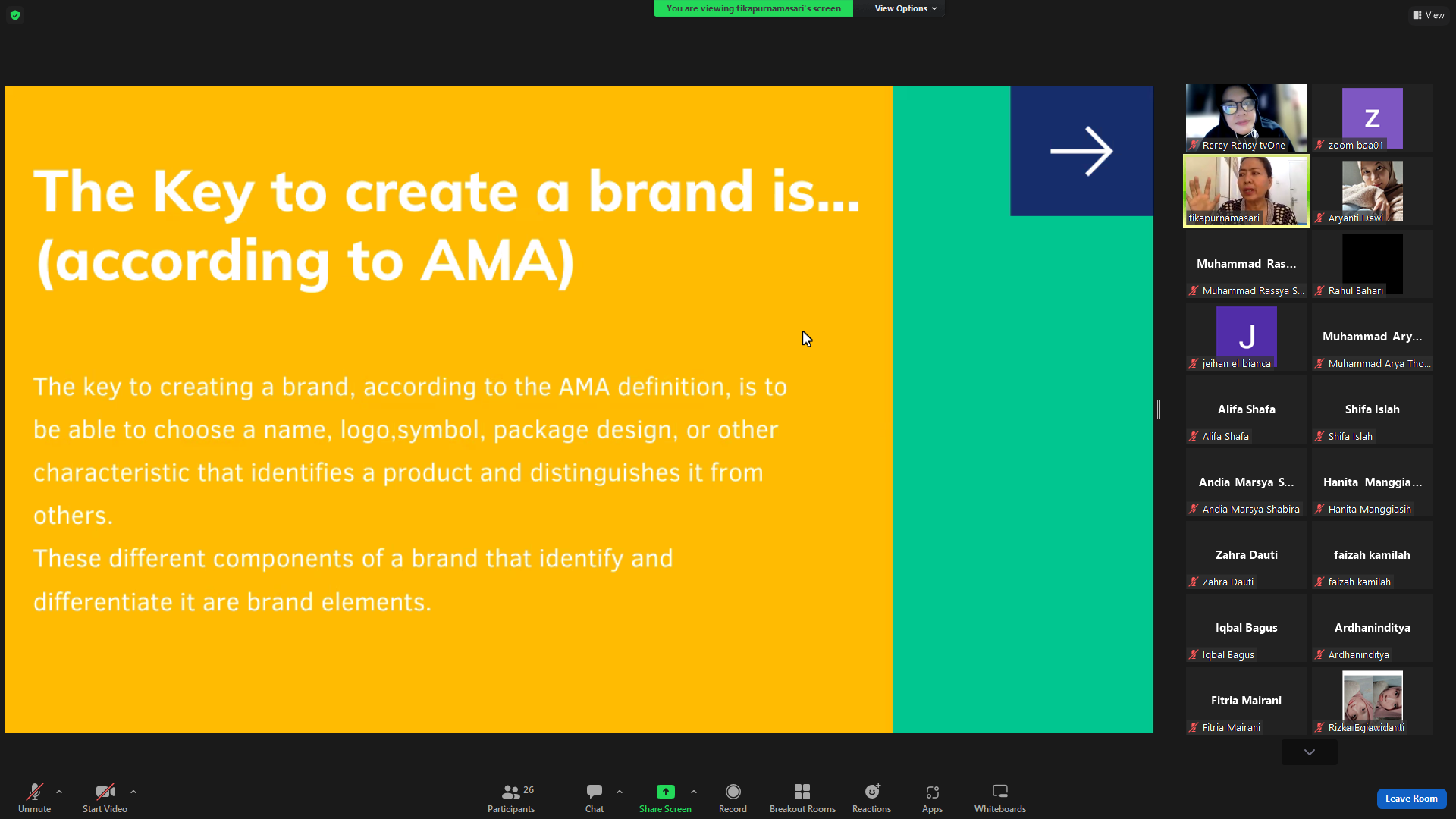The image size is (1456, 819).
Task: Click the Record circle icon
Action: tap(733, 792)
